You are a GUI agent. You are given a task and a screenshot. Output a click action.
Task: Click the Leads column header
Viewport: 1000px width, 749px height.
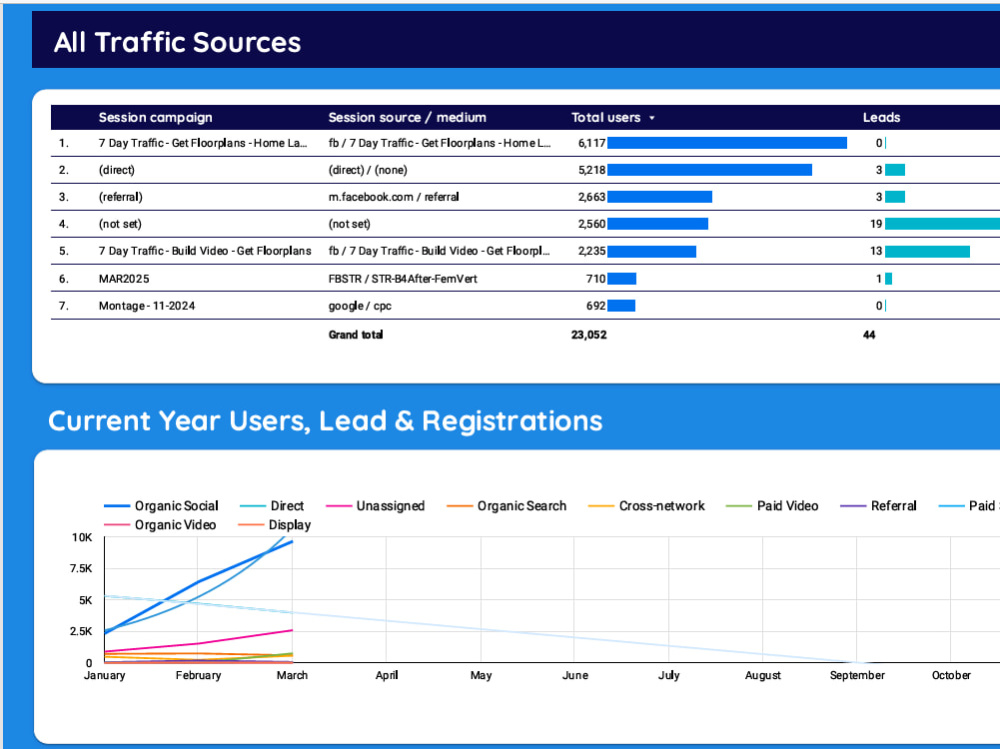(881, 117)
